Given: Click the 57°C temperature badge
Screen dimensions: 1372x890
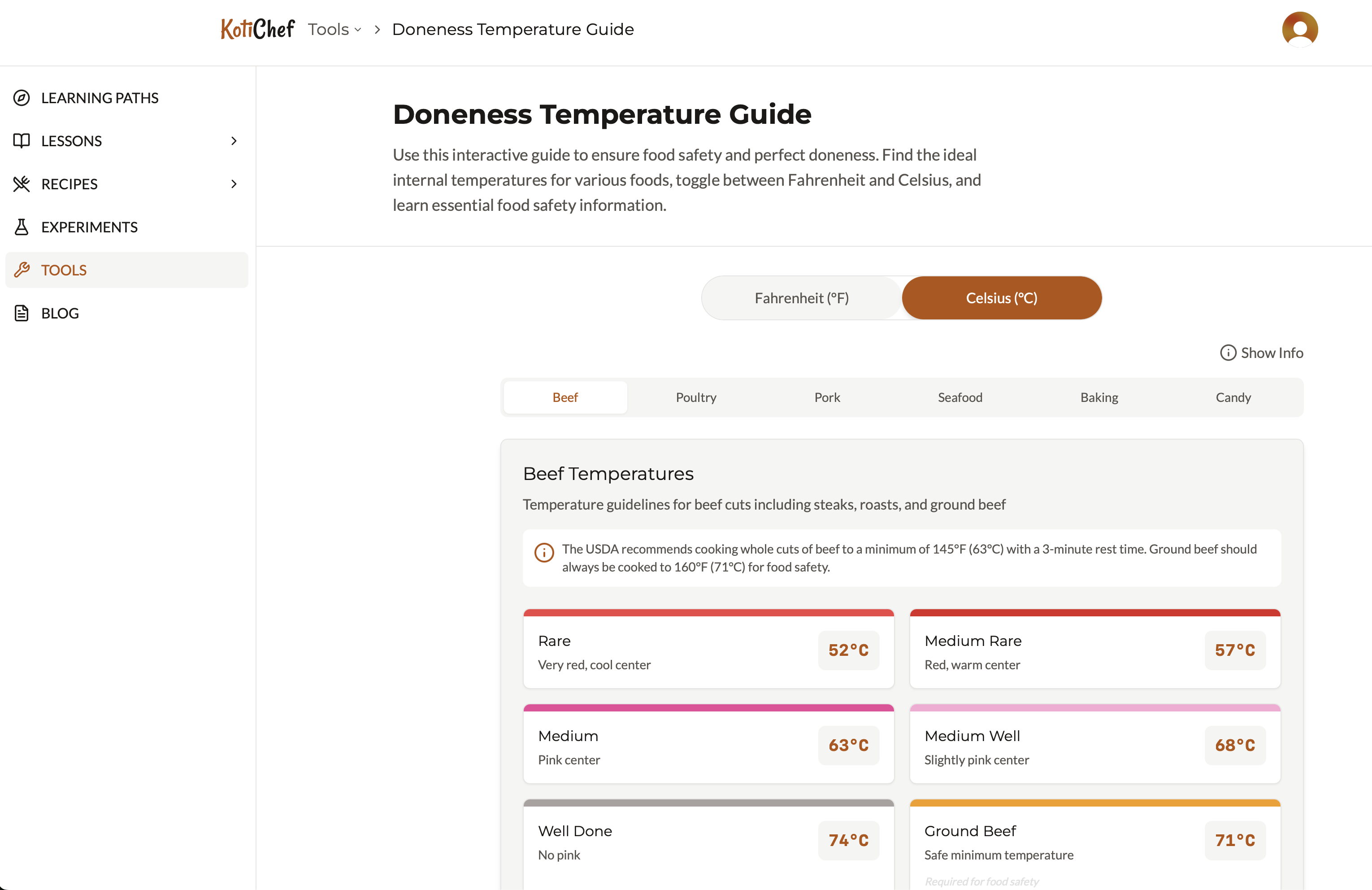Looking at the screenshot, I should pyautogui.click(x=1235, y=650).
